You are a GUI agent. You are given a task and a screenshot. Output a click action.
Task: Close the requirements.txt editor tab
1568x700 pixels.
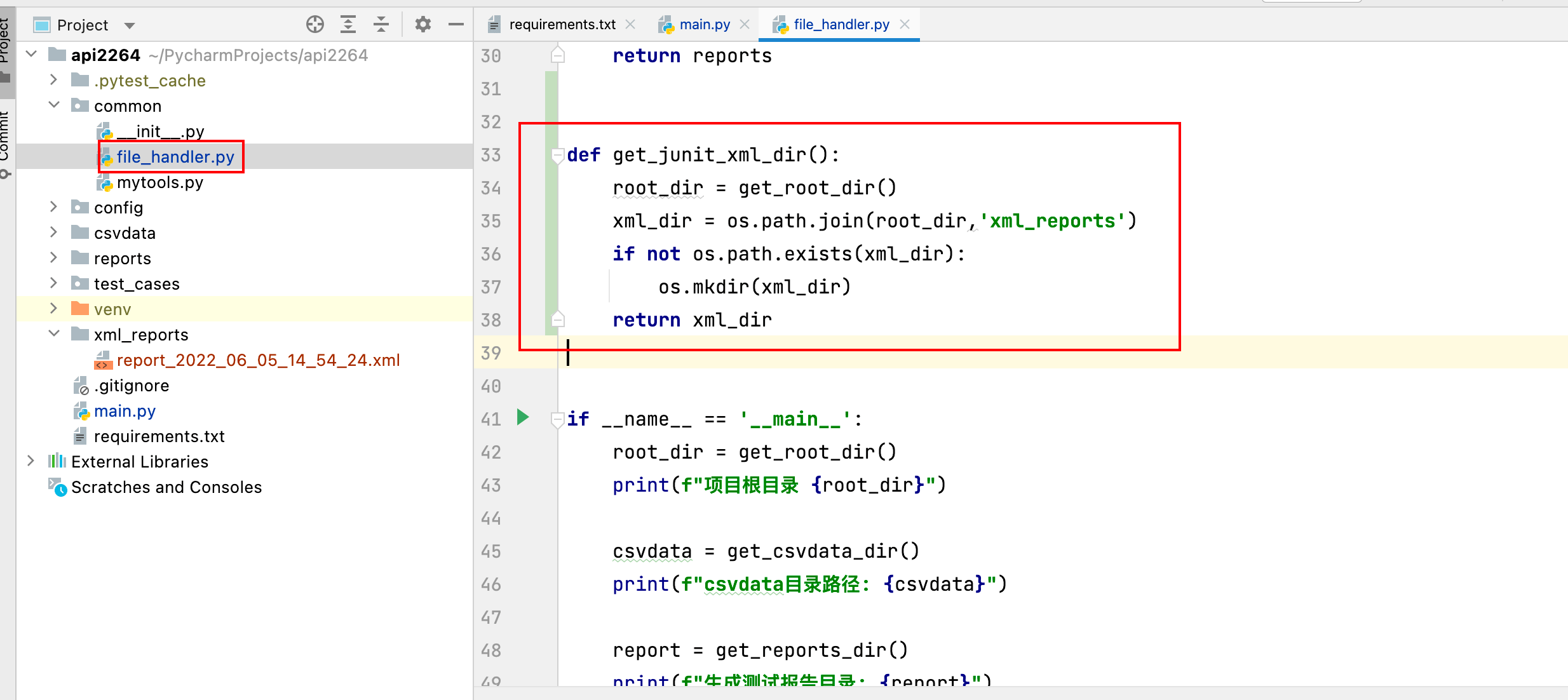click(630, 24)
